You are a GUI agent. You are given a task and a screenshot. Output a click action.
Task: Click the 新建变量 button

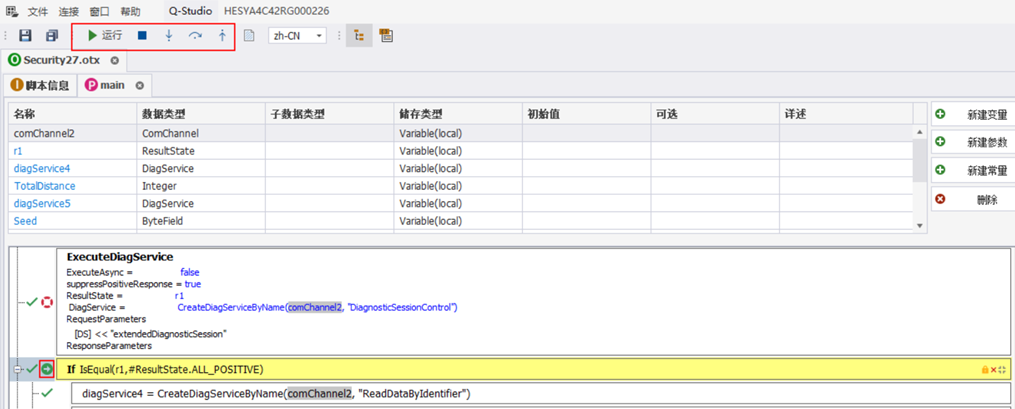973,115
